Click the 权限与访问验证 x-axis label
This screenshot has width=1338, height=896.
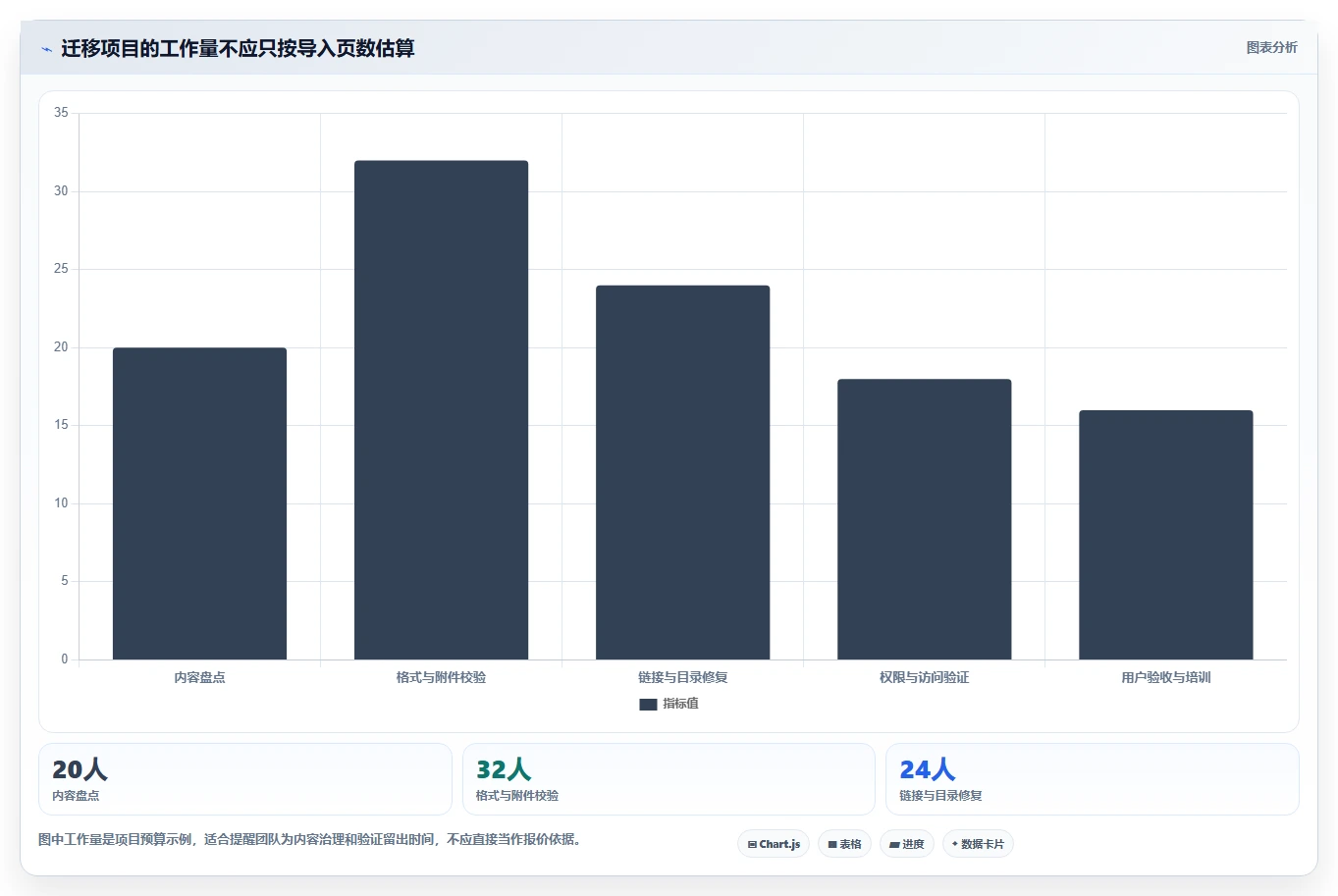pos(924,677)
